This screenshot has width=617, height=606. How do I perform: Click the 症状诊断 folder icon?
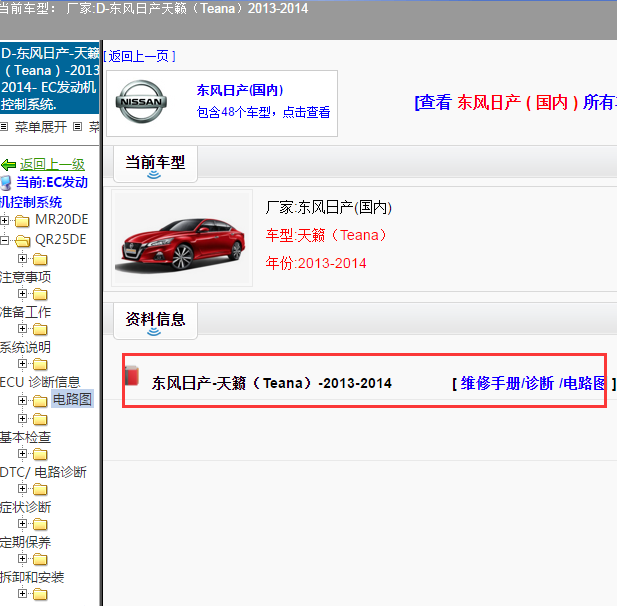pyautogui.click(x=40, y=490)
